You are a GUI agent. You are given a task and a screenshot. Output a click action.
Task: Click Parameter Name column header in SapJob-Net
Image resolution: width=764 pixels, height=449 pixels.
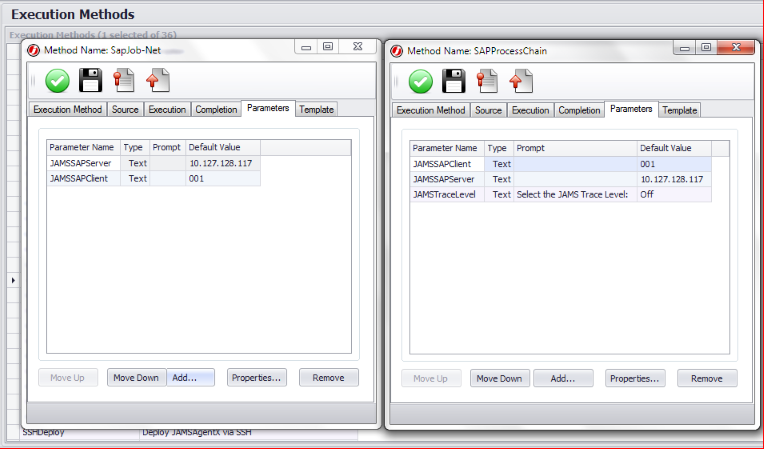point(84,147)
